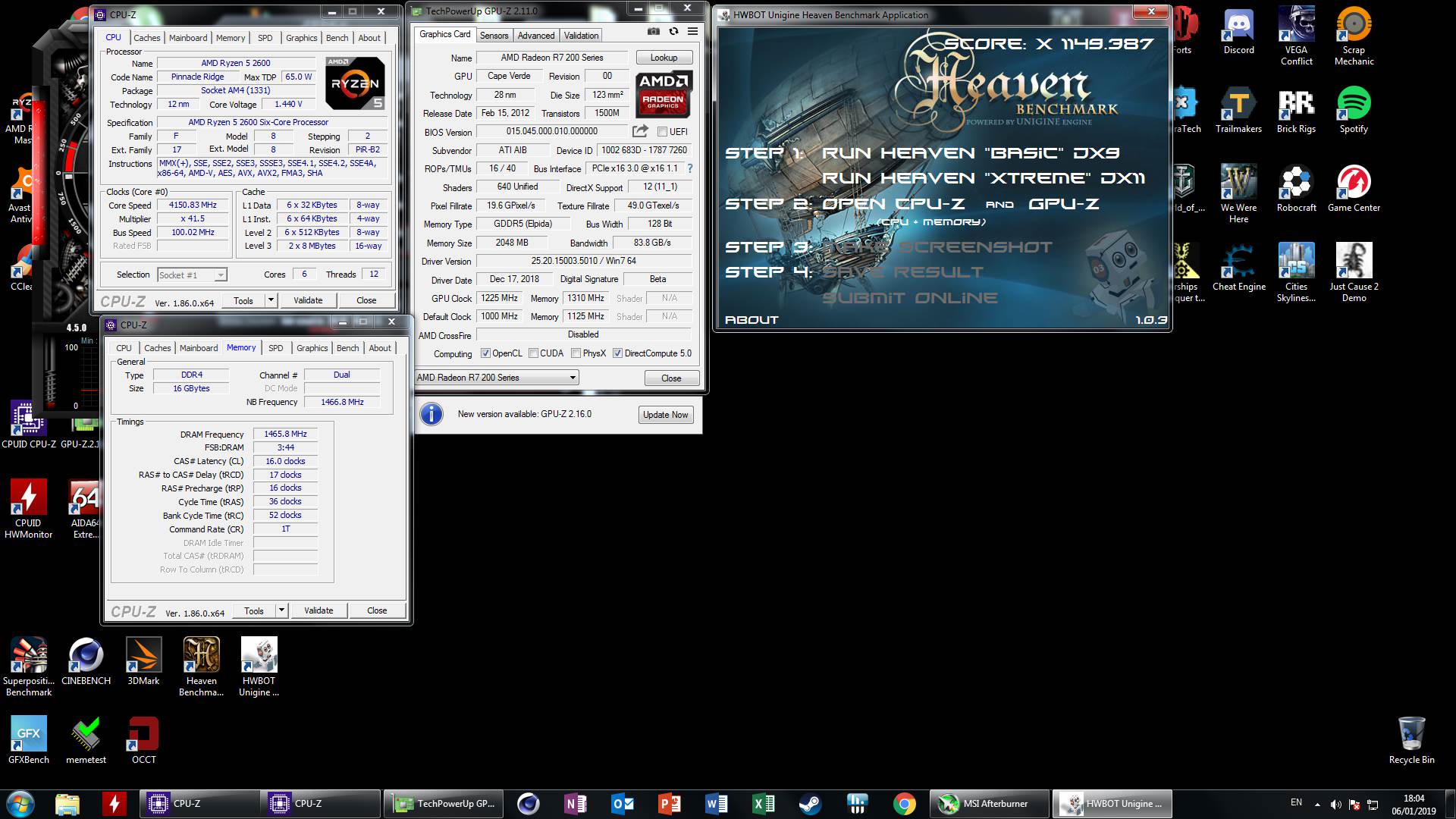Click the Lookup button in GPU-Z
The width and height of the screenshot is (1456, 819).
[x=664, y=58]
